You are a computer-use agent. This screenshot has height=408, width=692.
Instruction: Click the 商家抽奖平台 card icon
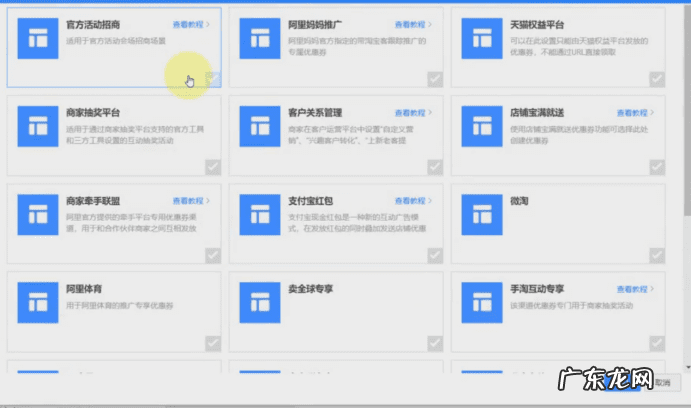click(x=38, y=126)
